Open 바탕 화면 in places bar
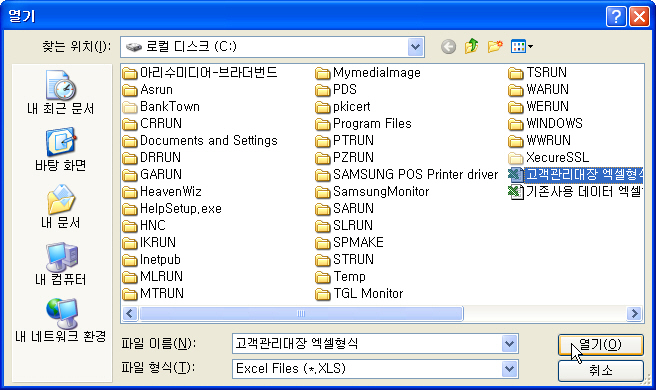656x390 pixels. tap(61, 150)
